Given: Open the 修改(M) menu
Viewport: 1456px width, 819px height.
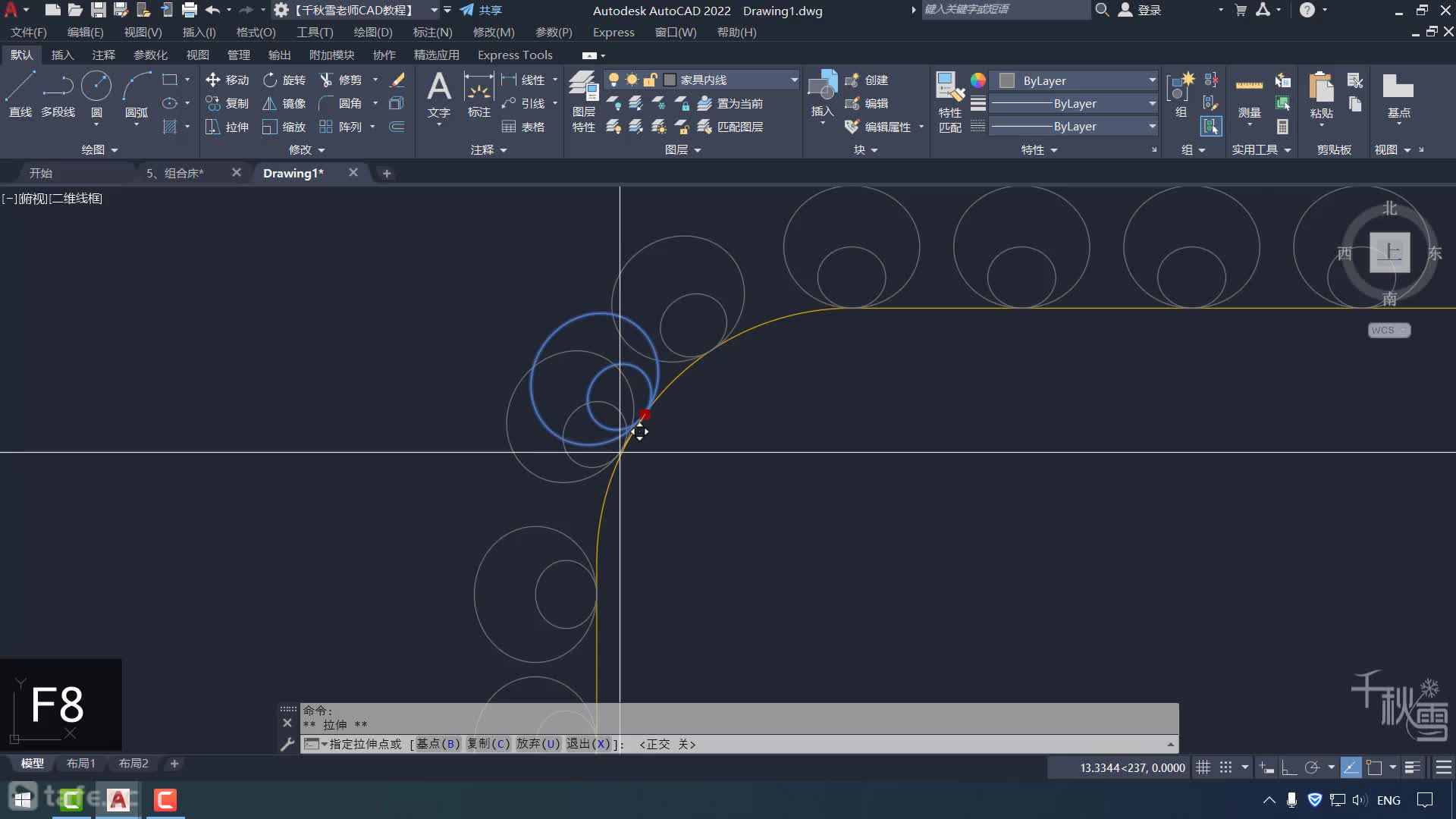Looking at the screenshot, I should (494, 32).
